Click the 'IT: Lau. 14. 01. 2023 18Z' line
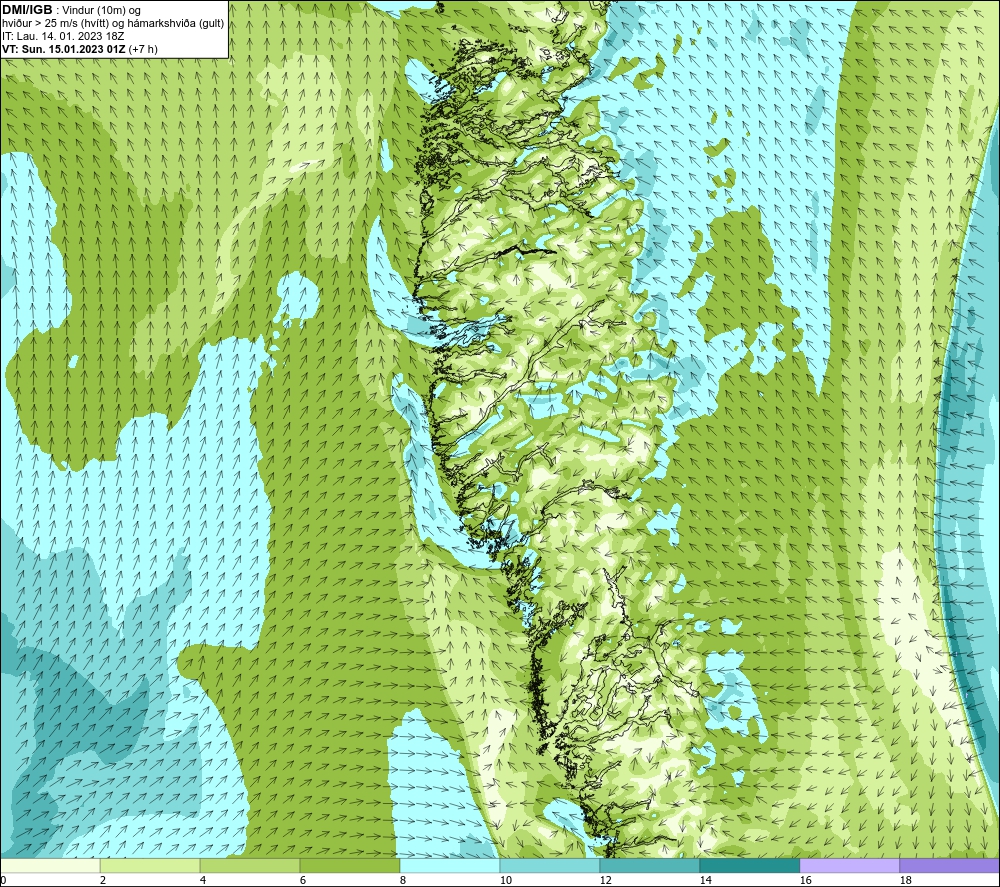 tap(62, 36)
